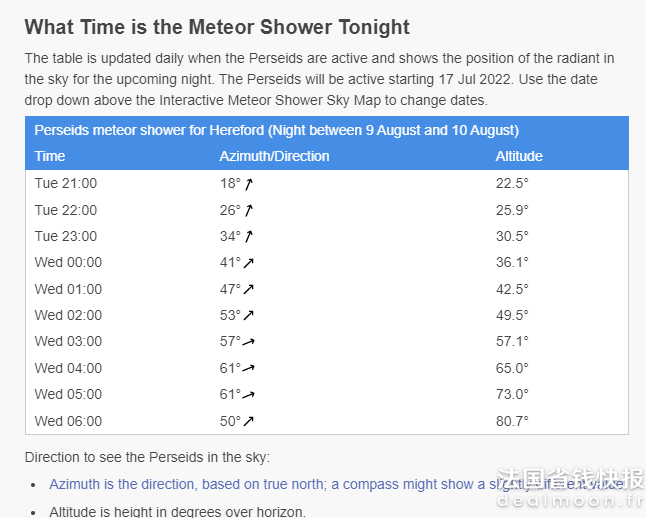Screen dimensions: 646x518
Task: Click the east-pointing arrow beside 57° azimuth
Action: (248, 342)
